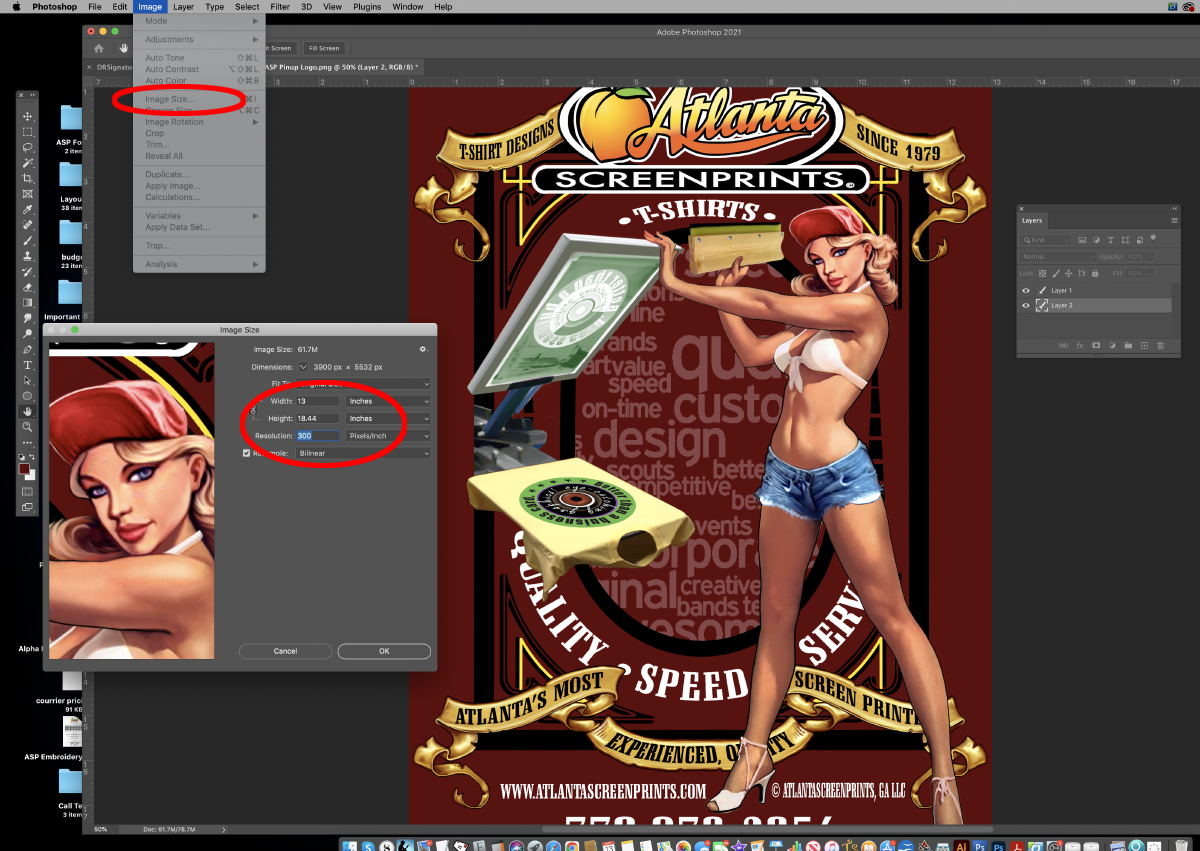1200x851 pixels.
Task: Select the Magic Wand tool
Action: (28, 163)
